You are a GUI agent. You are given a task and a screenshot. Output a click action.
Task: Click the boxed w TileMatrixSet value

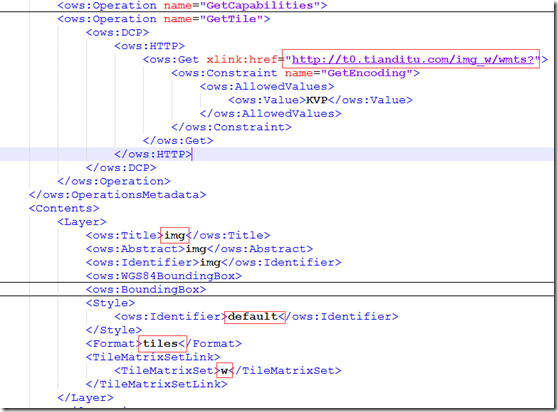[x=224, y=370]
